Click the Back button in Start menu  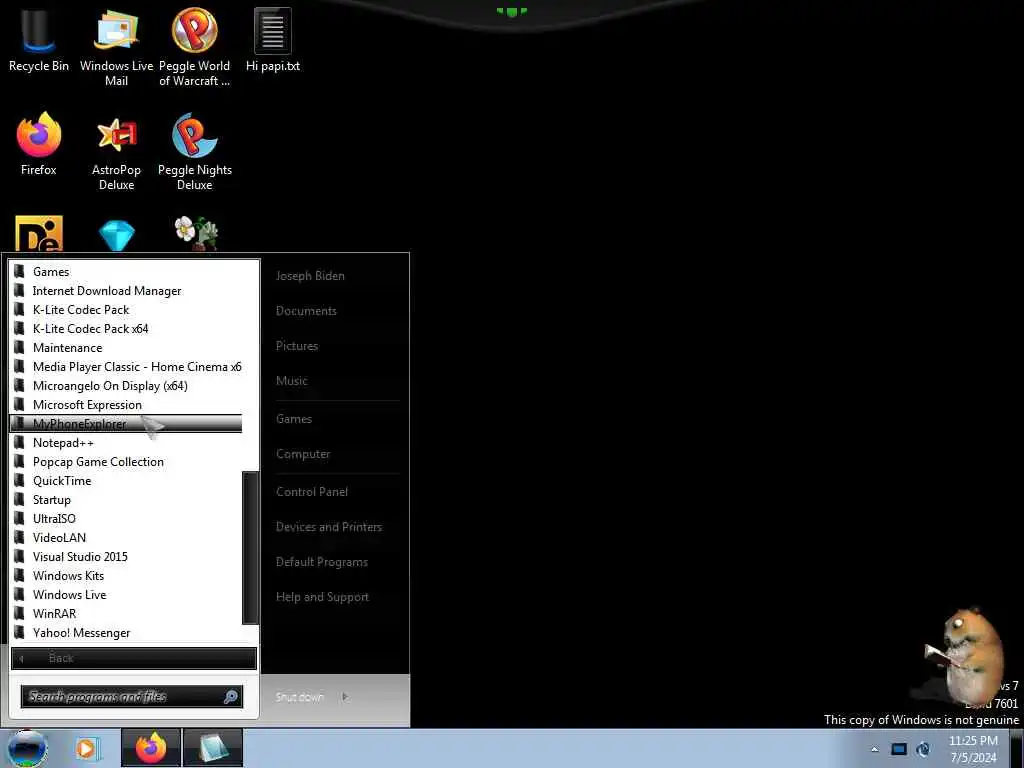click(x=134, y=658)
